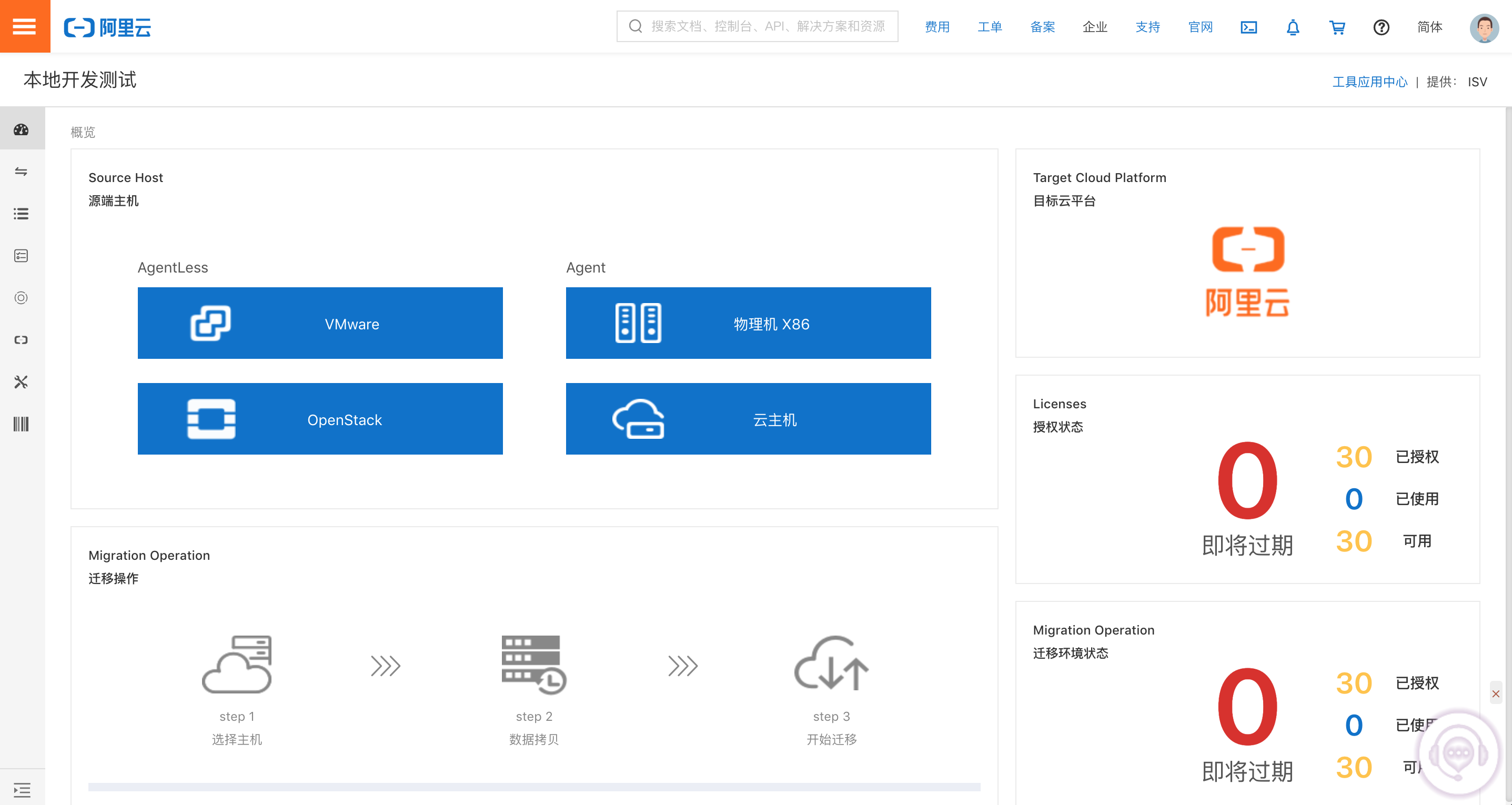This screenshot has width=1512, height=805.
Task: Open the 费用 menu
Action: point(937,27)
